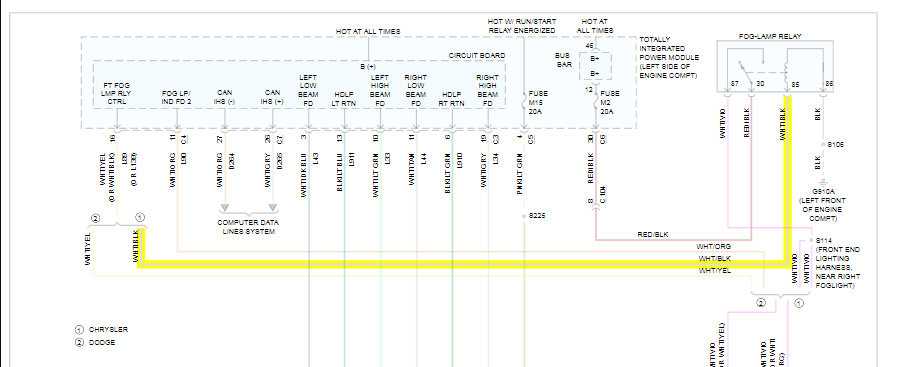
Task: Click relay terminal 86 number
Action: [828, 84]
